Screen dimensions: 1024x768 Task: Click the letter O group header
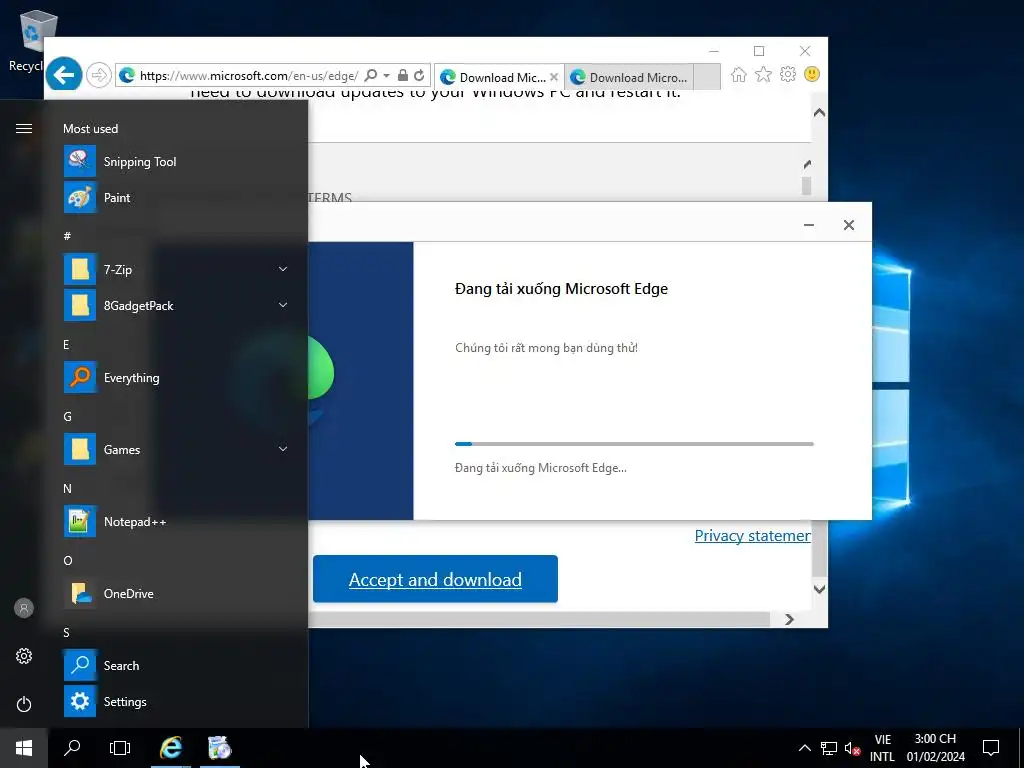click(x=68, y=560)
